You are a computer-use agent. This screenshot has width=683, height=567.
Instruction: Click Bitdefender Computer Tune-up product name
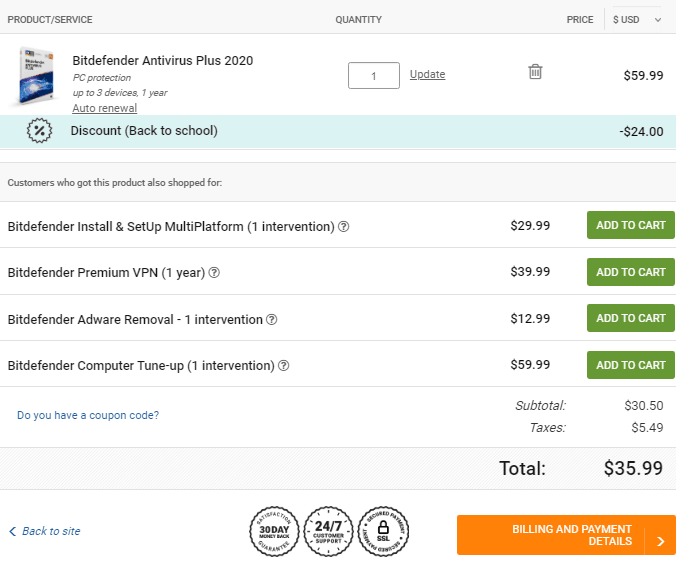click(141, 366)
